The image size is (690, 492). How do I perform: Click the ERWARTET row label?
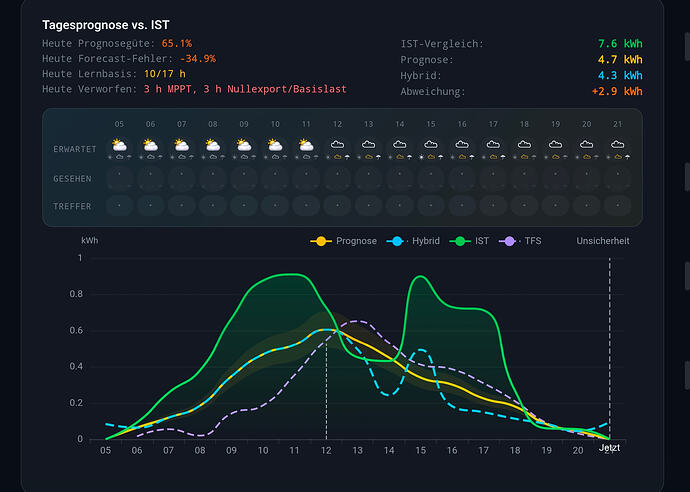click(x=75, y=149)
